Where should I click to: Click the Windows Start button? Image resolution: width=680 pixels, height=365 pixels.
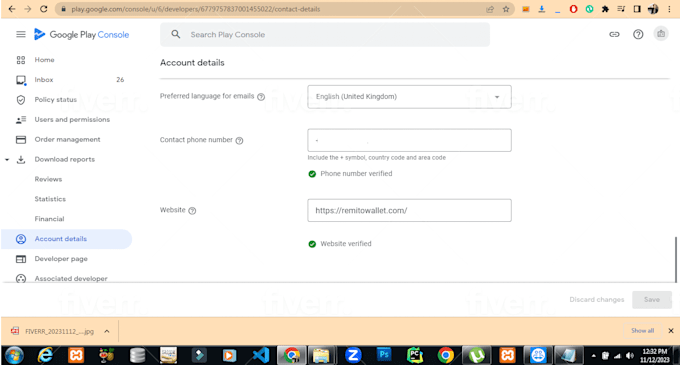click(x=14, y=355)
